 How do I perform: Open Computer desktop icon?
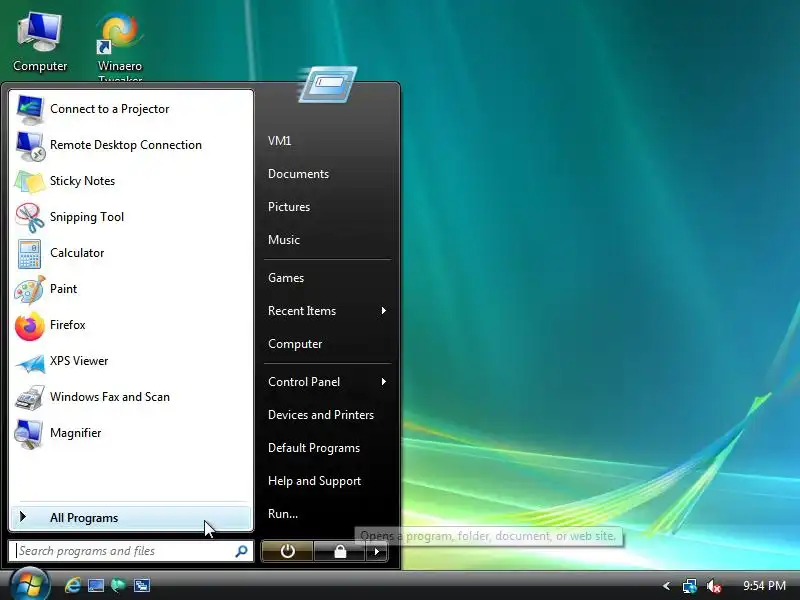(x=40, y=42)
